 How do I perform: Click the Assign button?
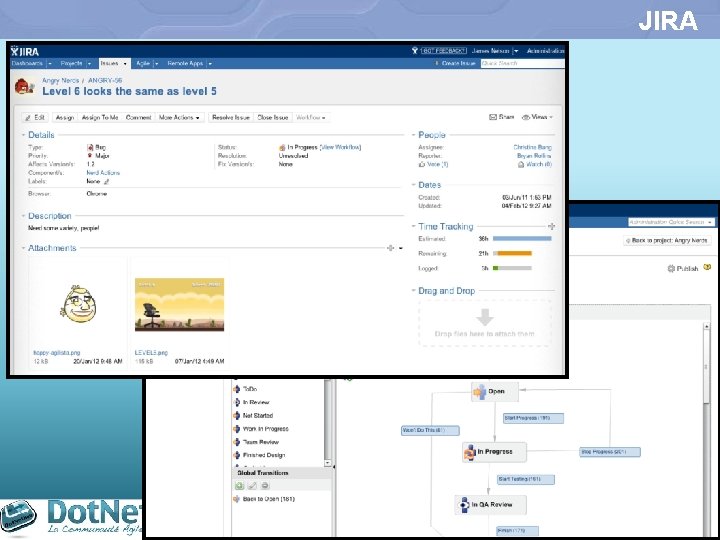click(65, 118)
